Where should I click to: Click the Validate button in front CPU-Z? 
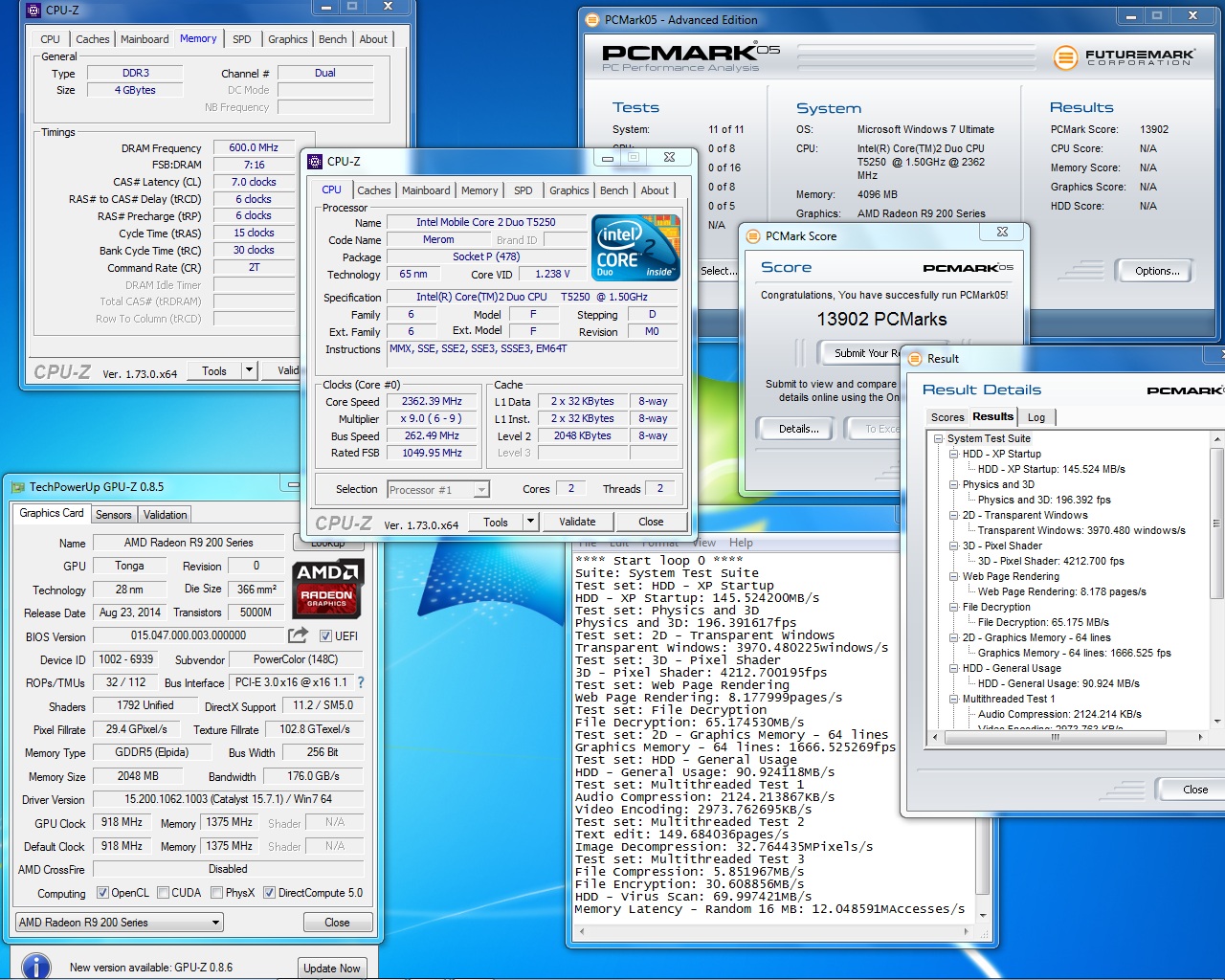pyautogui.click(x=577, y=522)
